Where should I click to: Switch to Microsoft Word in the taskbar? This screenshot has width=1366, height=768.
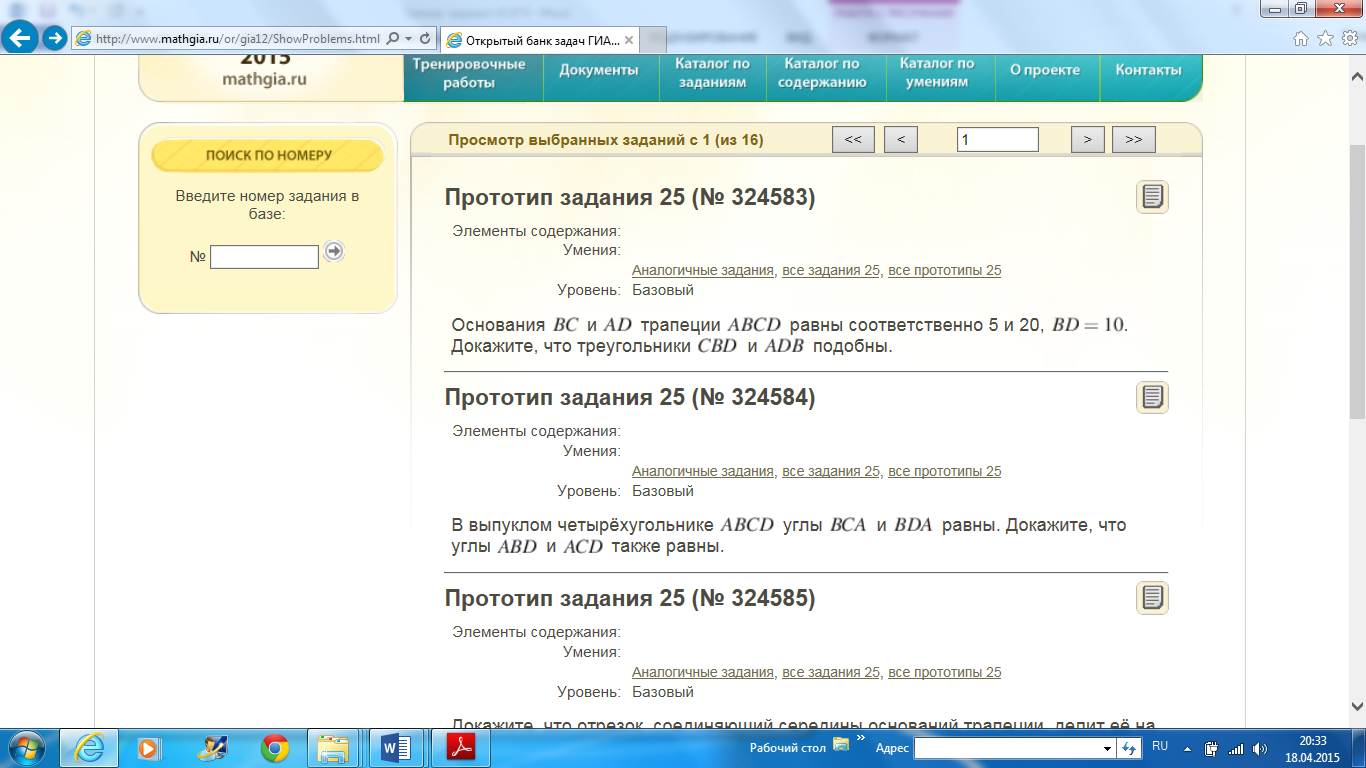click(397, 747)
